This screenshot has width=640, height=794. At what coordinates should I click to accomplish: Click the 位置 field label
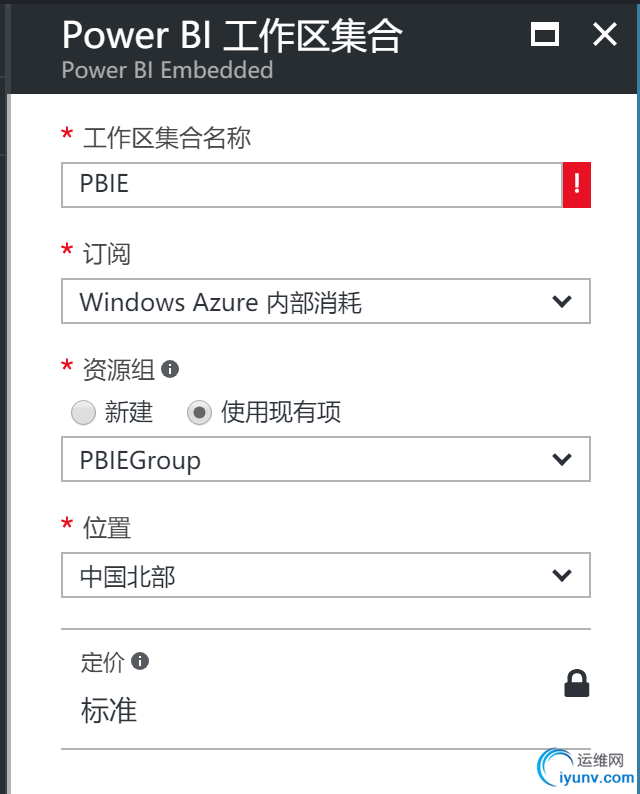coord(106,526)
